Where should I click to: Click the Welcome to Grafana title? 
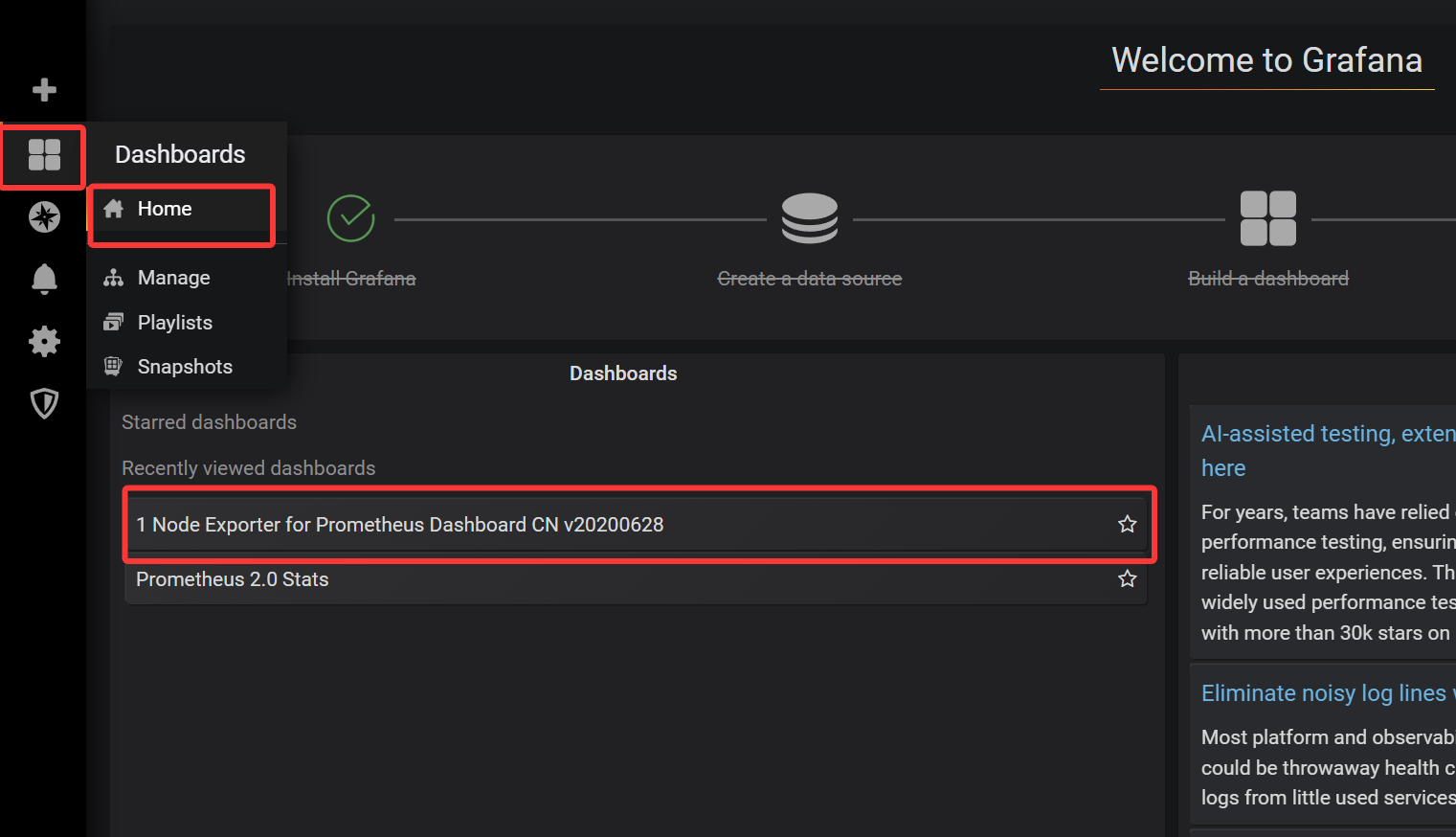click(1266, 60)
